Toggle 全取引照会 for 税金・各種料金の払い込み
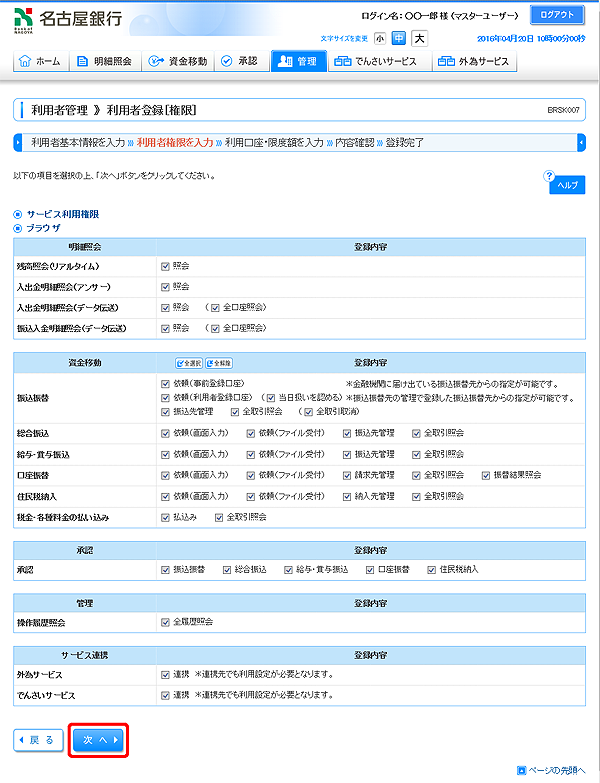The image size is (600, 783). tap(219, 517)
